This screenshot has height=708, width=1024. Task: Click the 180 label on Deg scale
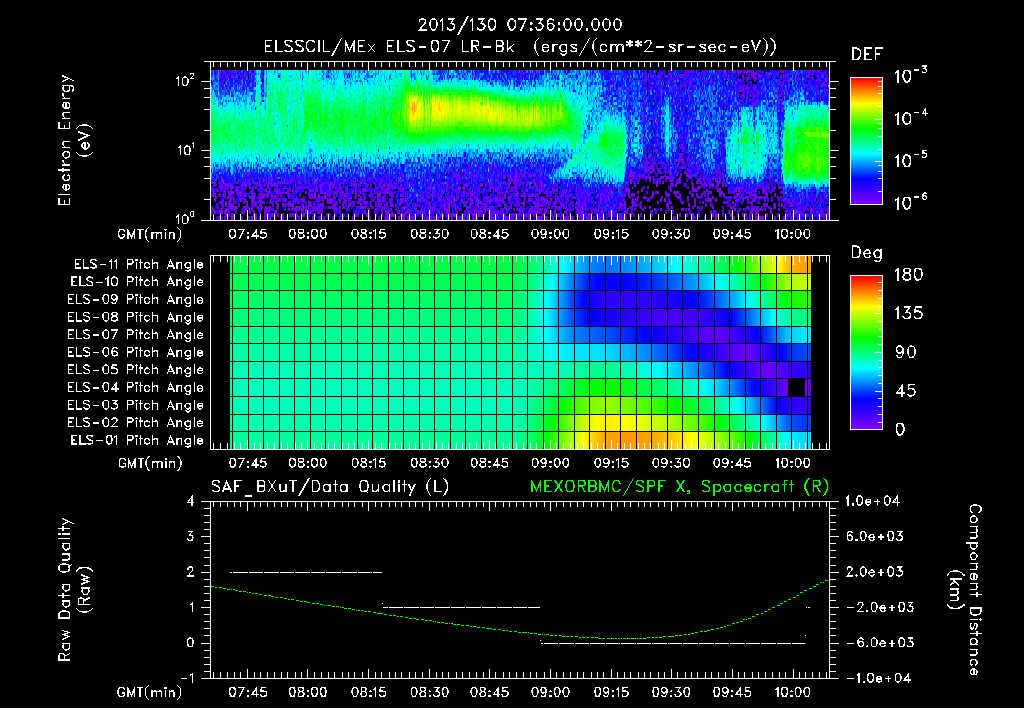pyautogui.click(x=908, y=275)
